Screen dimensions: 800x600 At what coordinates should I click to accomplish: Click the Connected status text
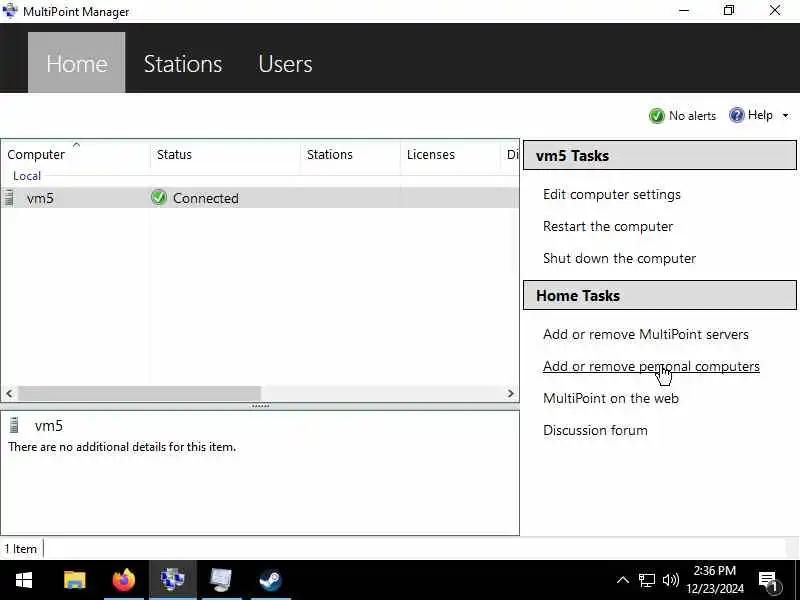click(206, 198)
